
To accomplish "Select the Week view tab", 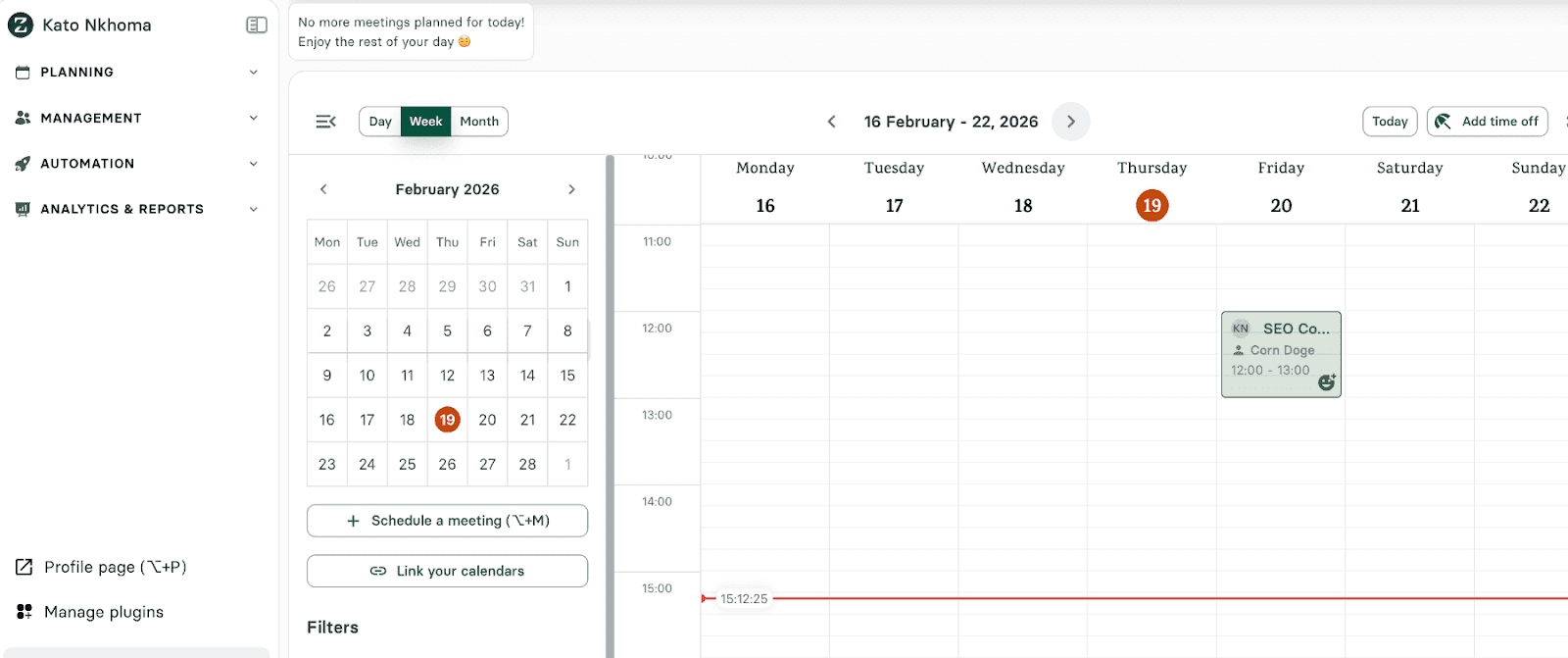I will [426, 122].
